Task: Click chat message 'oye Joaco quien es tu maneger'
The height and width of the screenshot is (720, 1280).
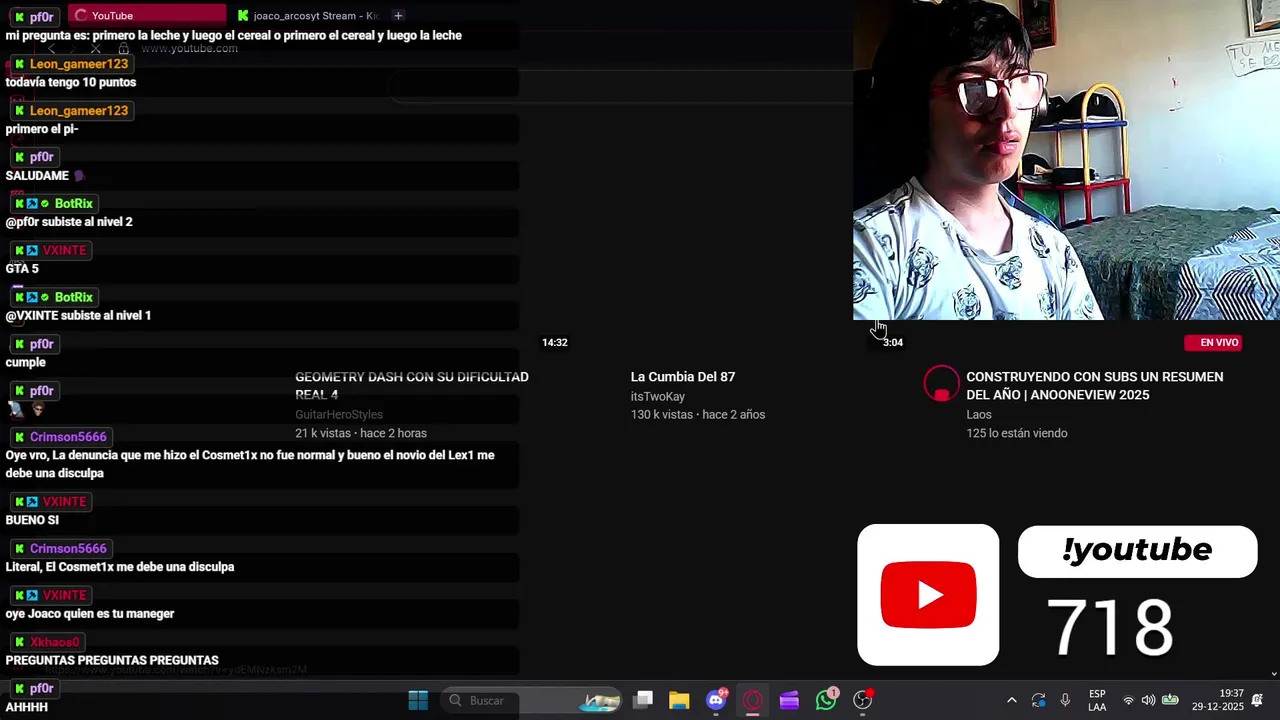Action: [90, 613]
